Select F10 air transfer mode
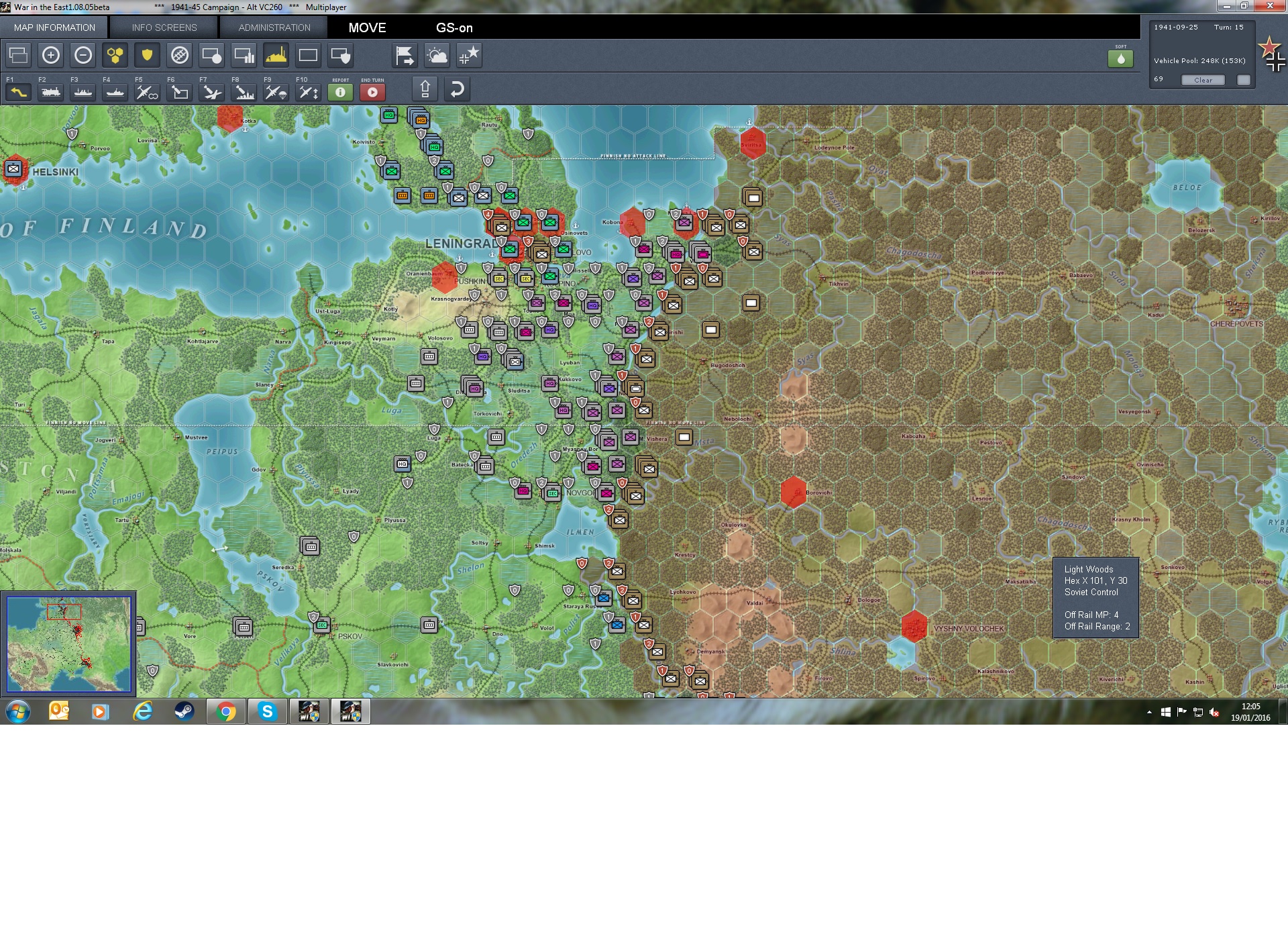This screenshot has width=1288, height=928. (x=309, y=91)
